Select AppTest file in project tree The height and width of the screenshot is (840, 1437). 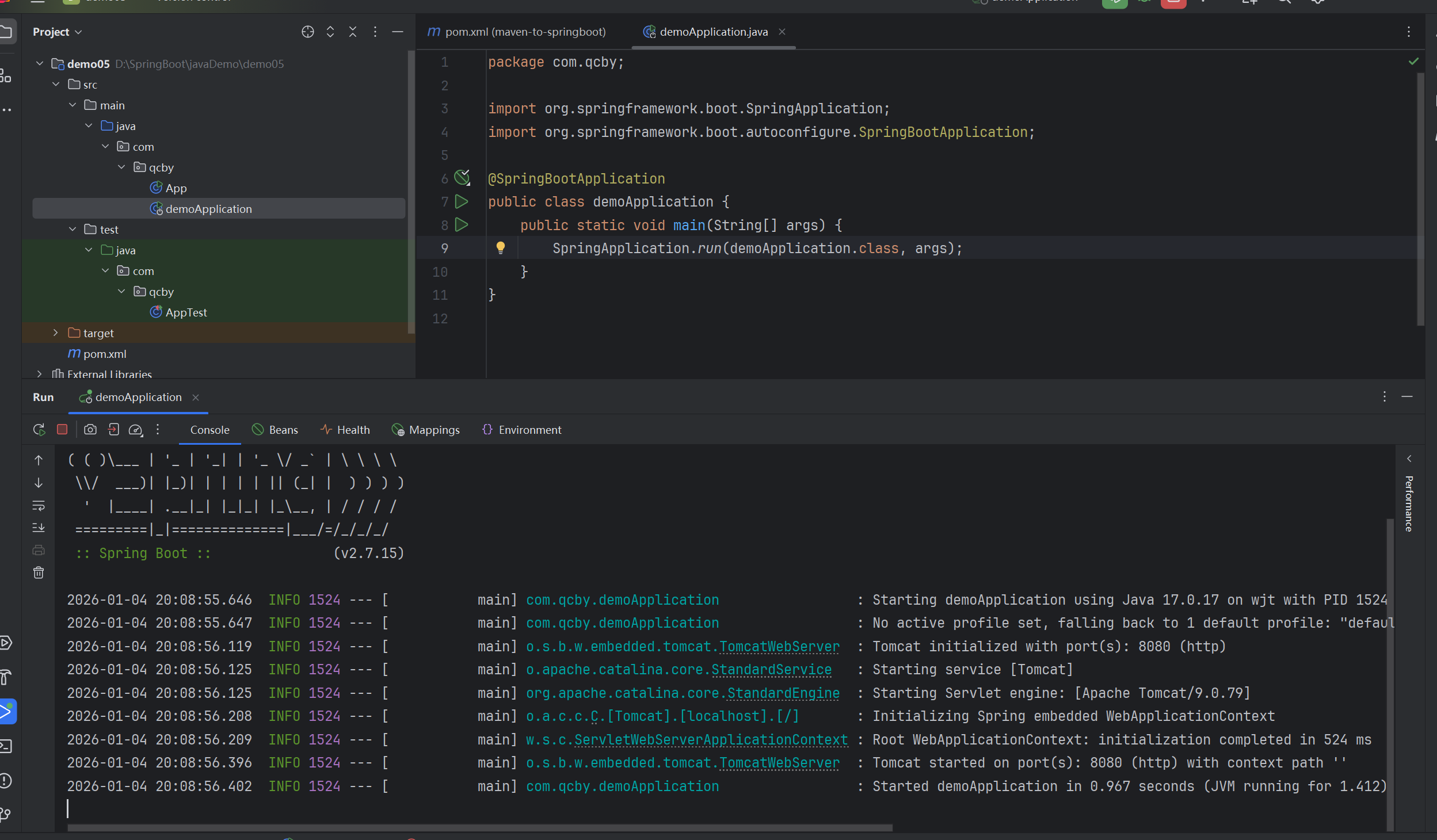(x=185, y=312)
